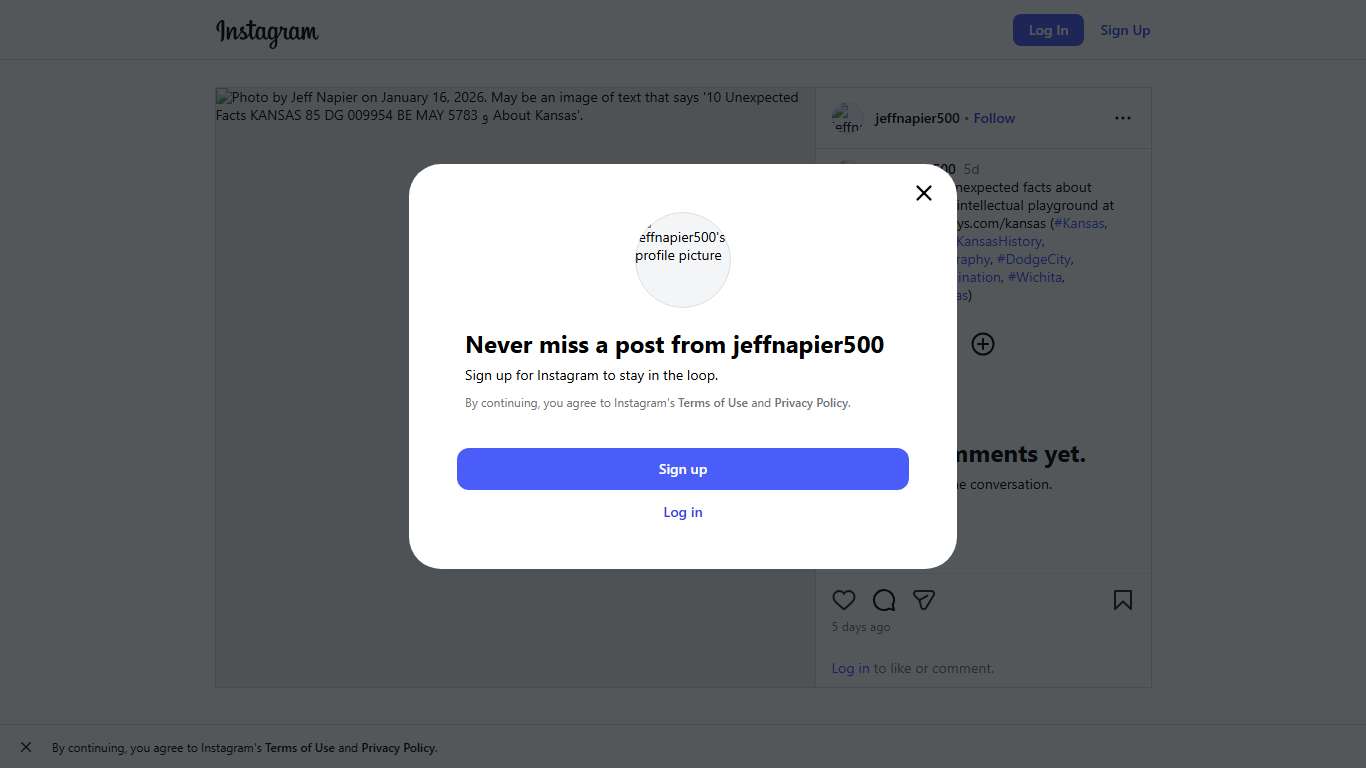Close the sign-up modal dialog
This screenshot has height=768, width=1366.
924,193
